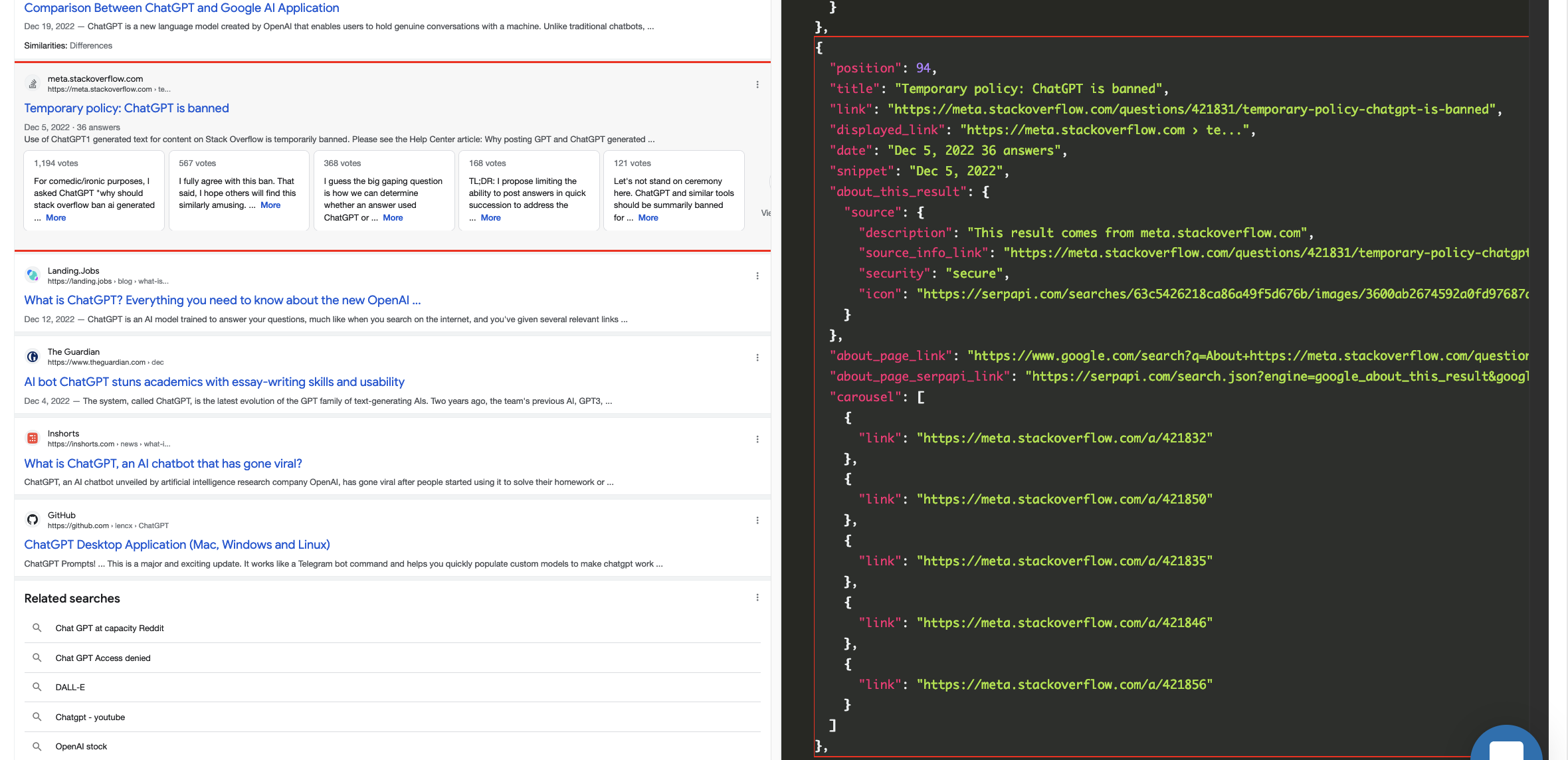This screenshot has height=760, width=1568.
Task: Open the ChatGPT Desktop Application link
Action: pyautogui.click(x=177, y=544)
